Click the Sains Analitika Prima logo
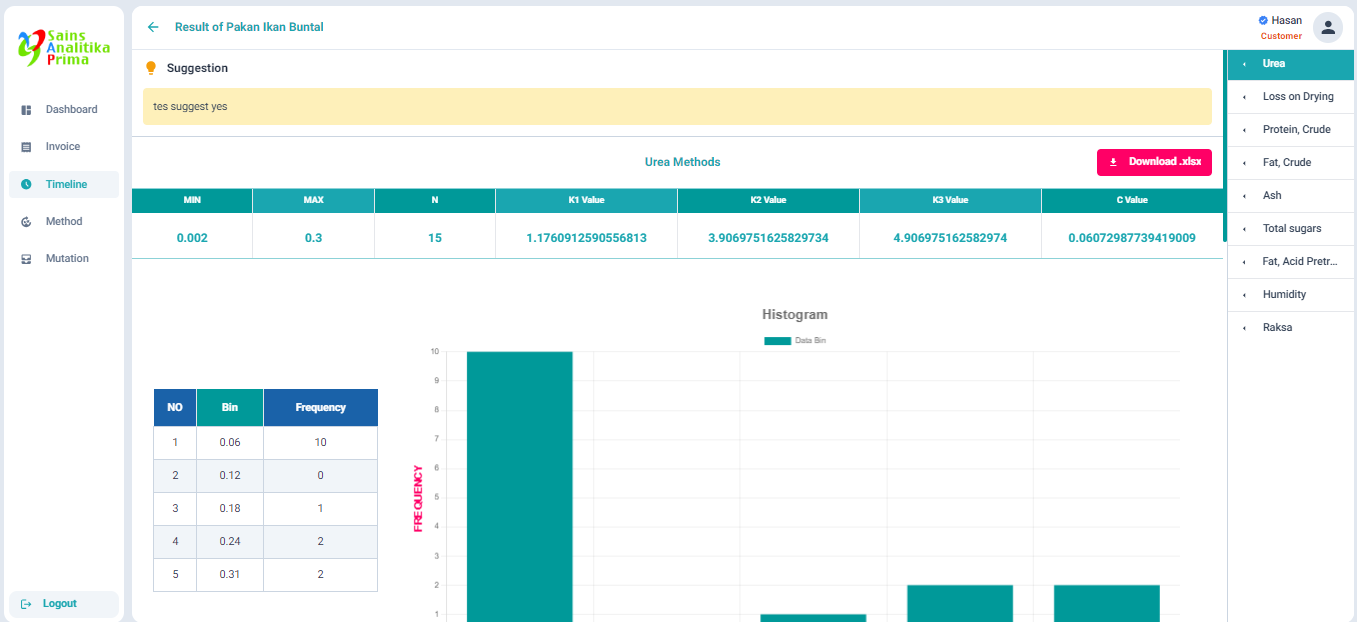The height and width of the screenshot is (622, 1357). [64, 47]
